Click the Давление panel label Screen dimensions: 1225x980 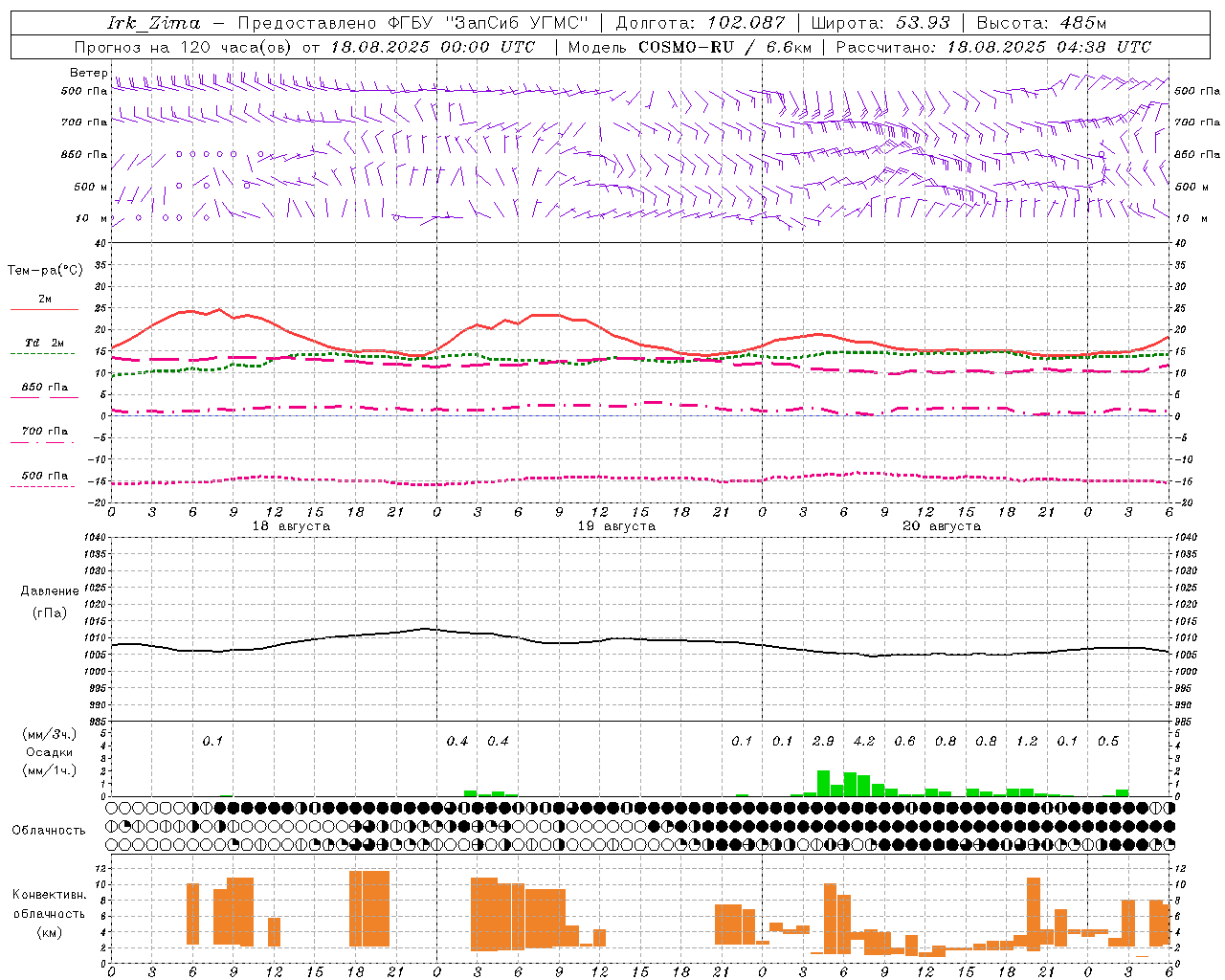[x=50, y=591]
